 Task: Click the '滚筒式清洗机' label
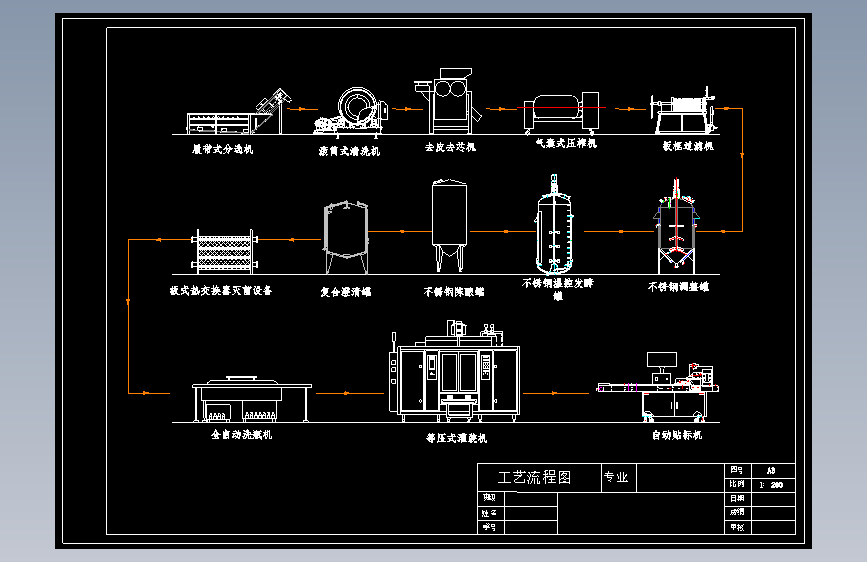pyautogui.click(x=349, y=151)
